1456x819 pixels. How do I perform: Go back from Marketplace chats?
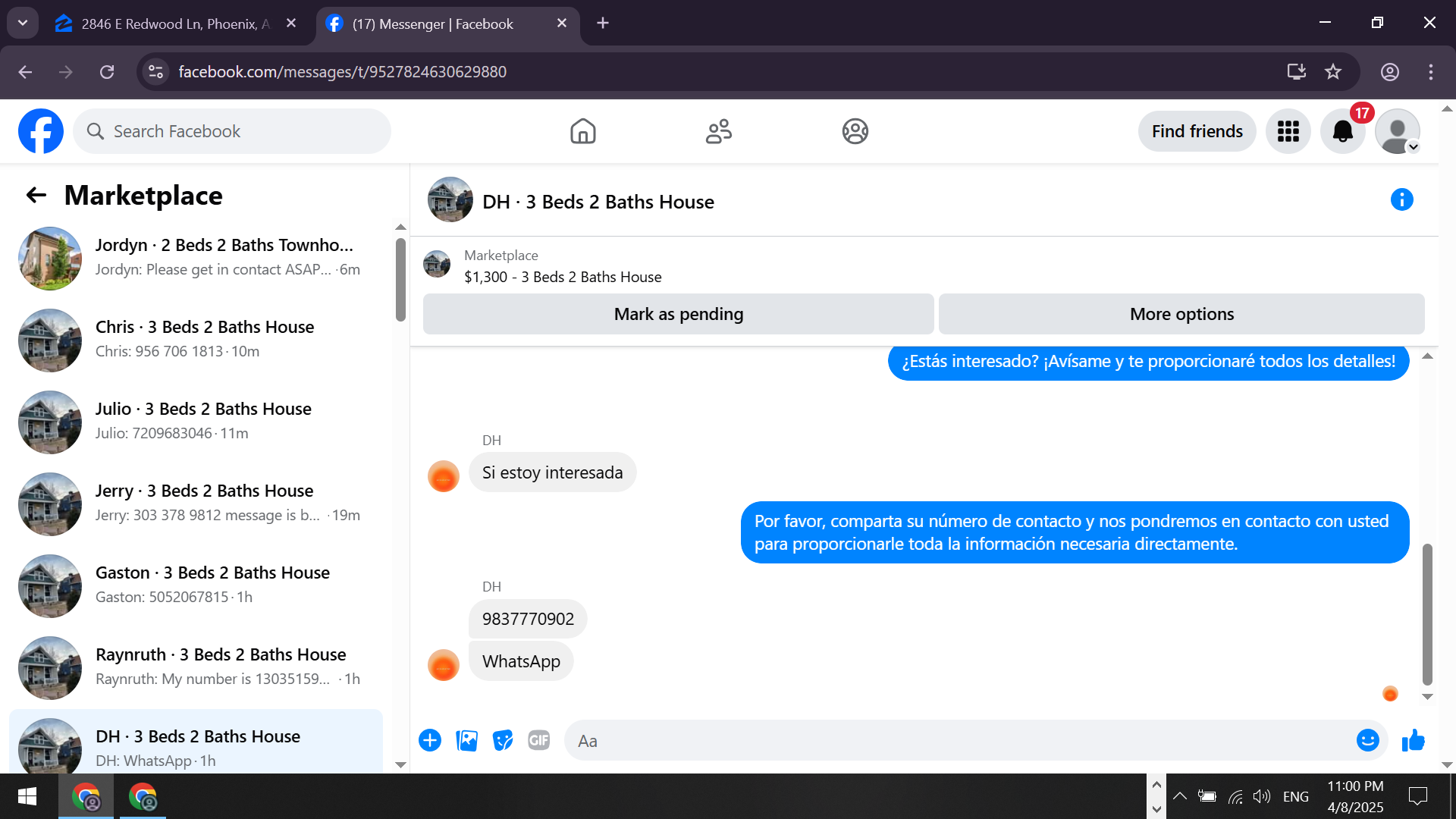(x=36, y=196)
